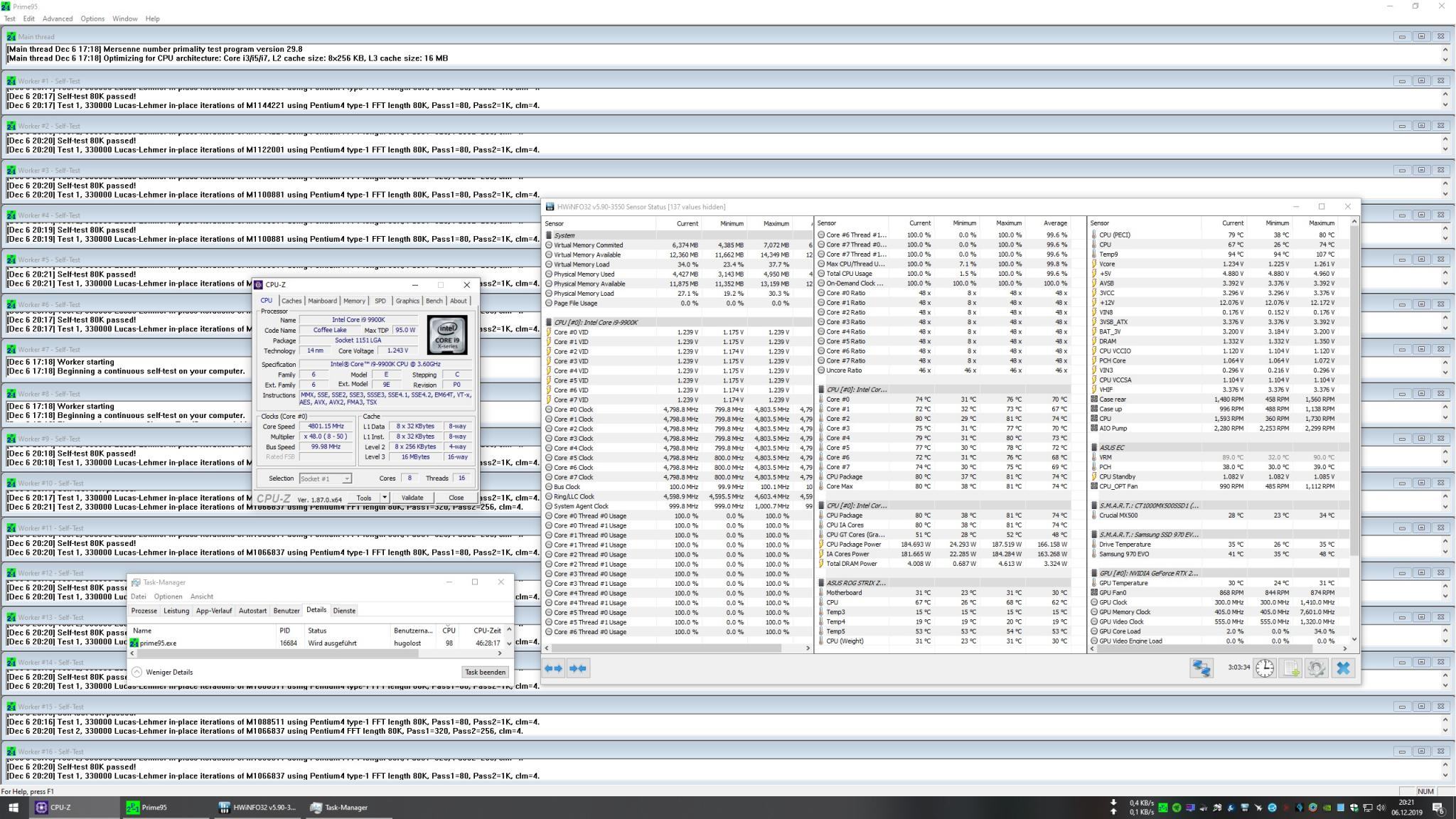
Task: Open the Socket #1 selection combo box
Action: [325, 478]
